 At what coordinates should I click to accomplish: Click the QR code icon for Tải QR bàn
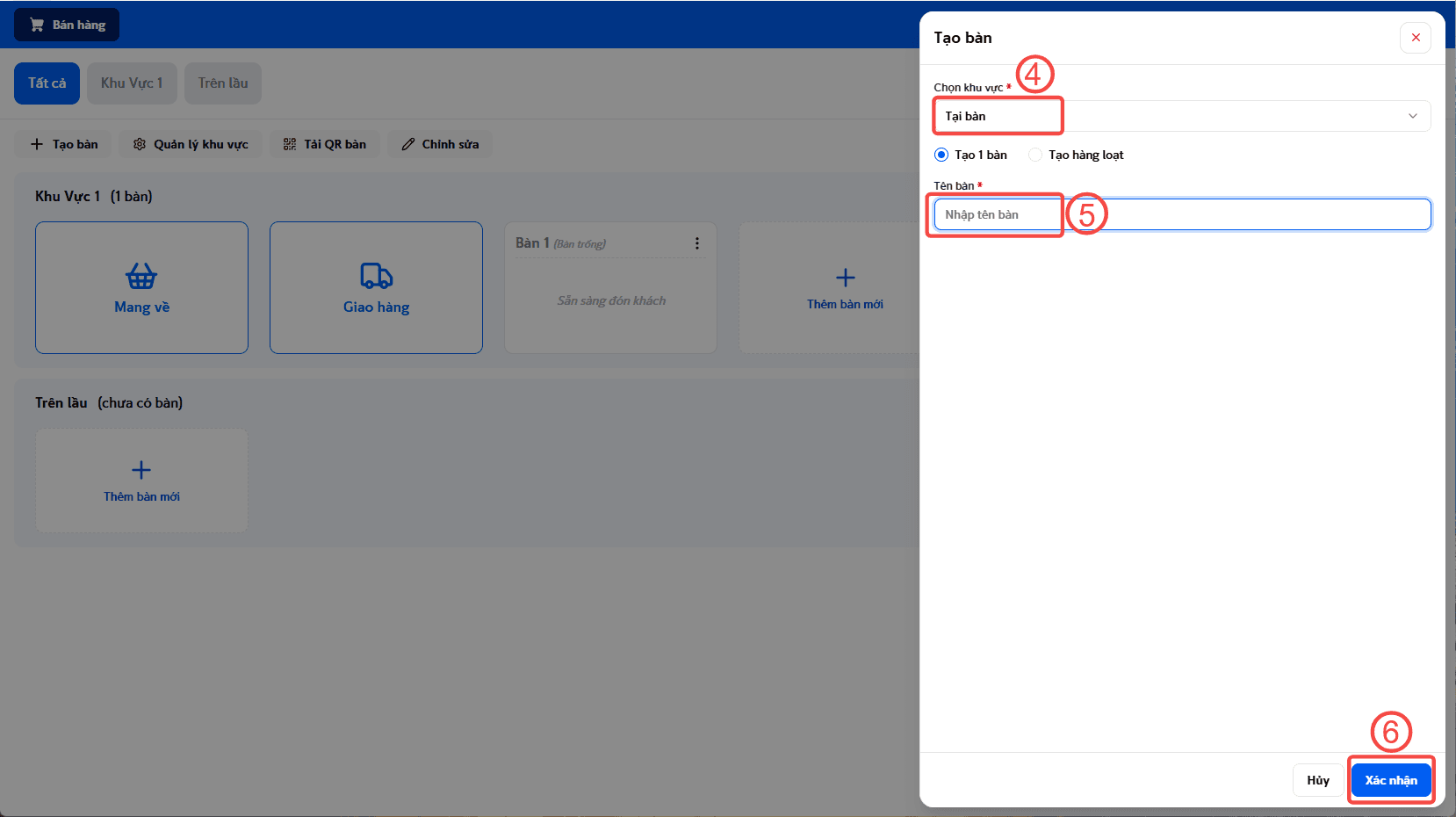click(x=290, y=144)
